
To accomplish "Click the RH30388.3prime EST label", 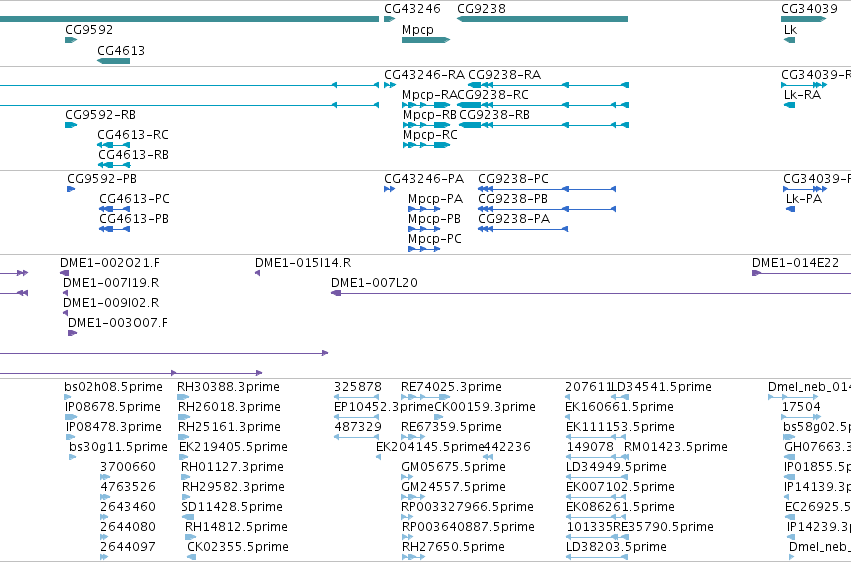I will pos(228,387).
